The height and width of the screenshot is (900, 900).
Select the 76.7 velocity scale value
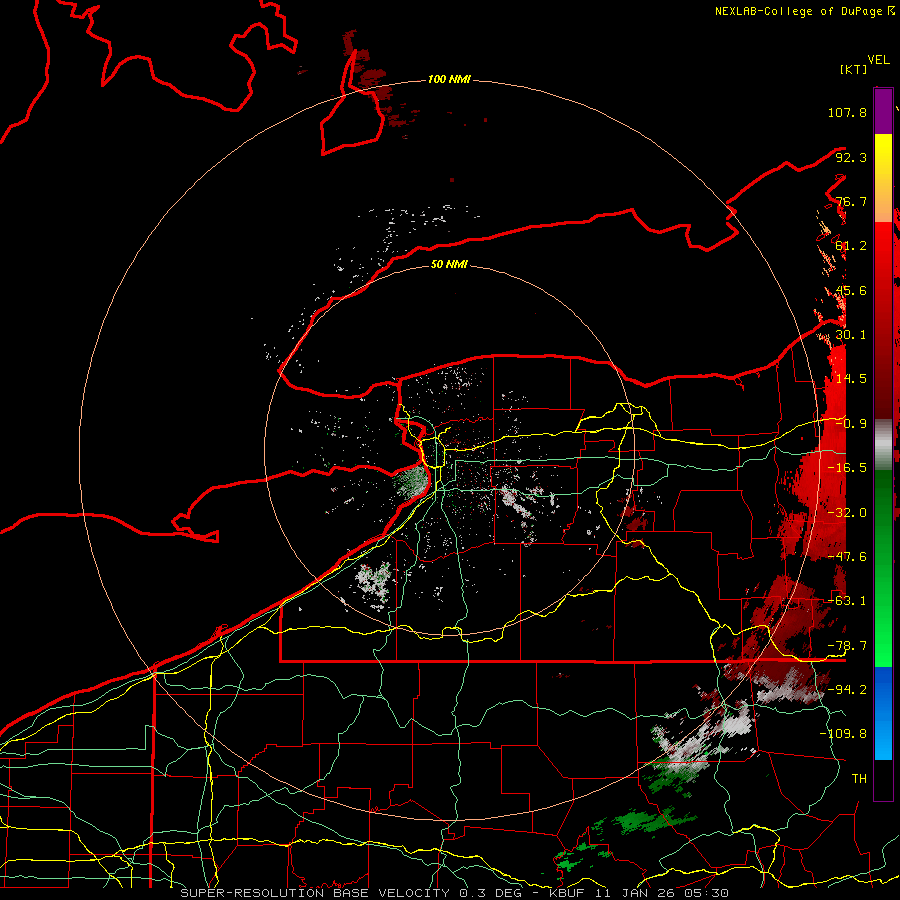pos(851,201)
